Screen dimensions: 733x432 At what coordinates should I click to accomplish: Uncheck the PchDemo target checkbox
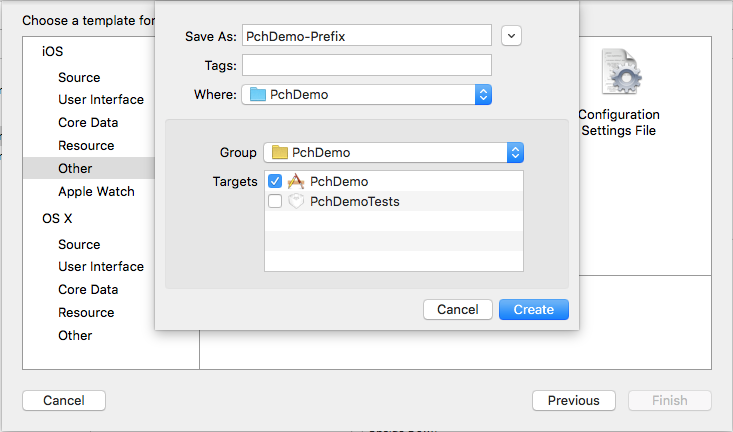[x=275, y=181]
